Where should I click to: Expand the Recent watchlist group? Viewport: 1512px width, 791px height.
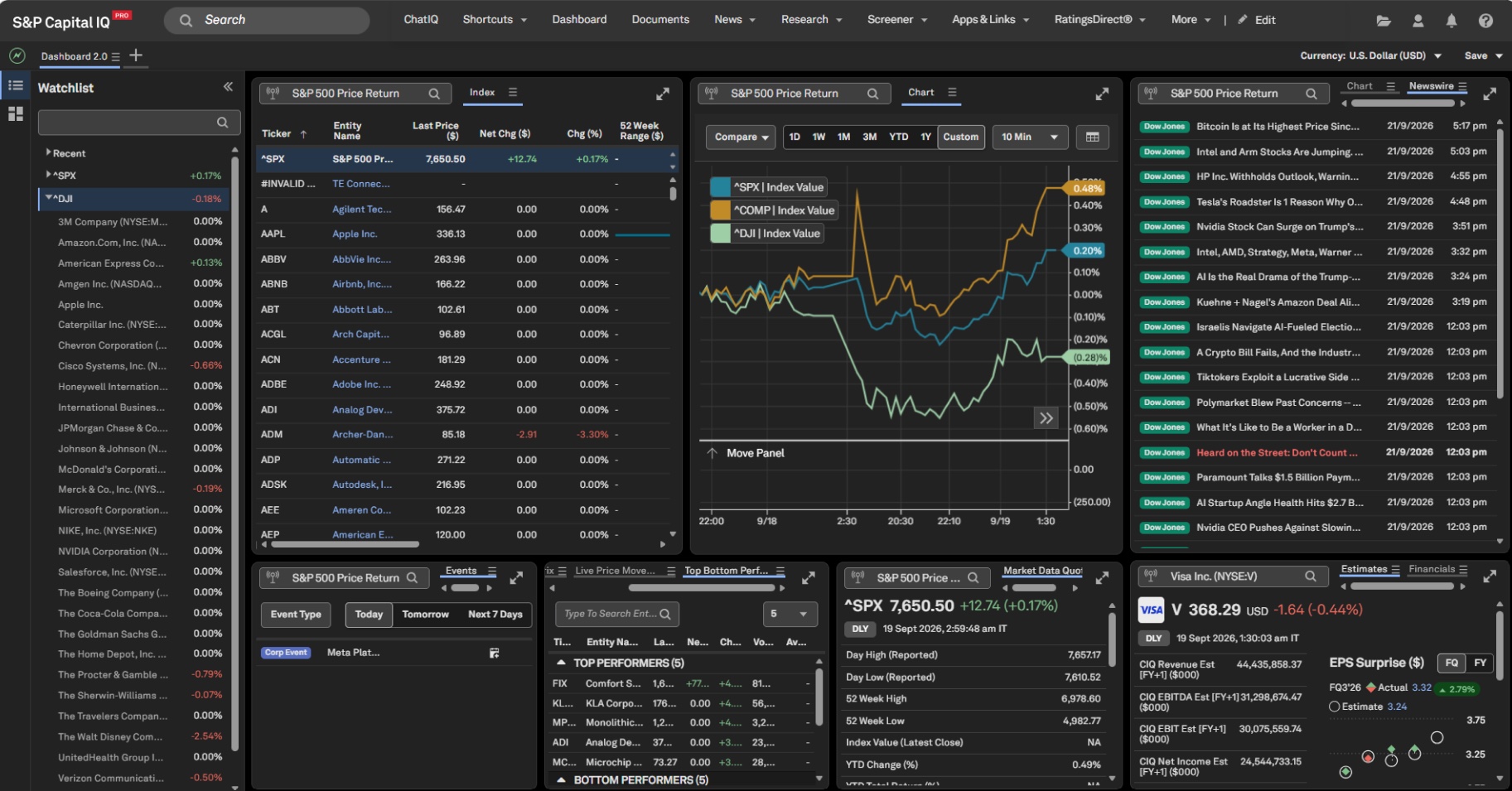tap(49, 153)
